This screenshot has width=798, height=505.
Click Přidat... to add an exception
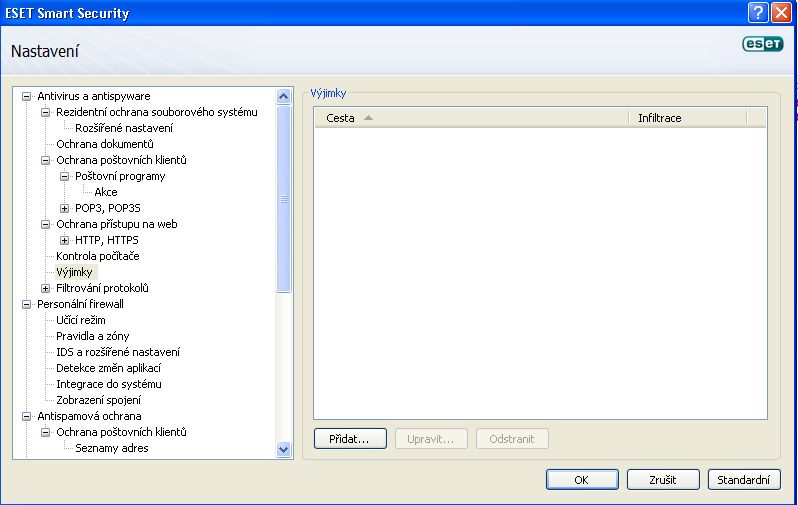click(x=350, y=439)
